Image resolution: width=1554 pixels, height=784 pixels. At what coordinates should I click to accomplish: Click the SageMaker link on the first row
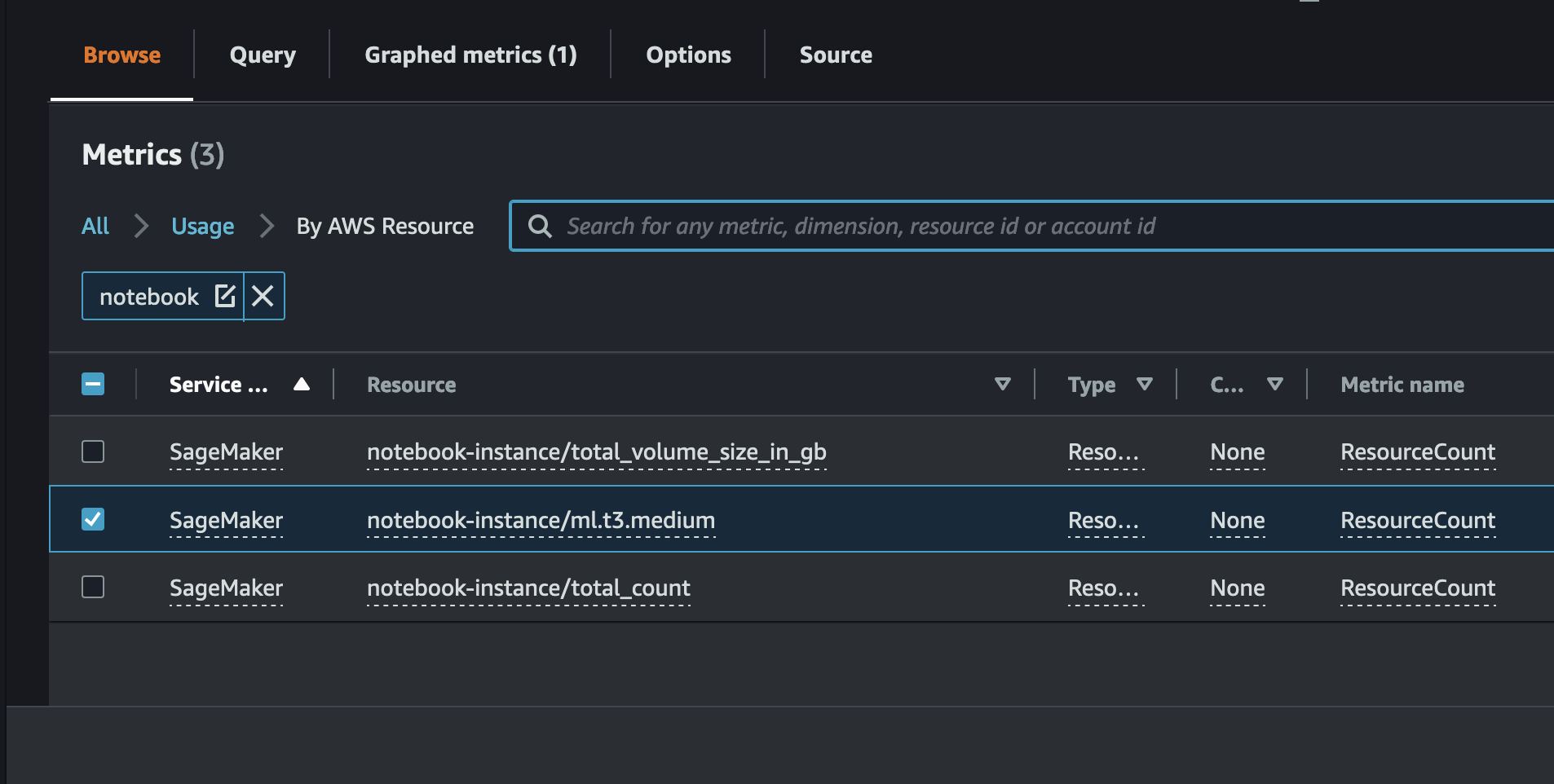pos(225,451)
